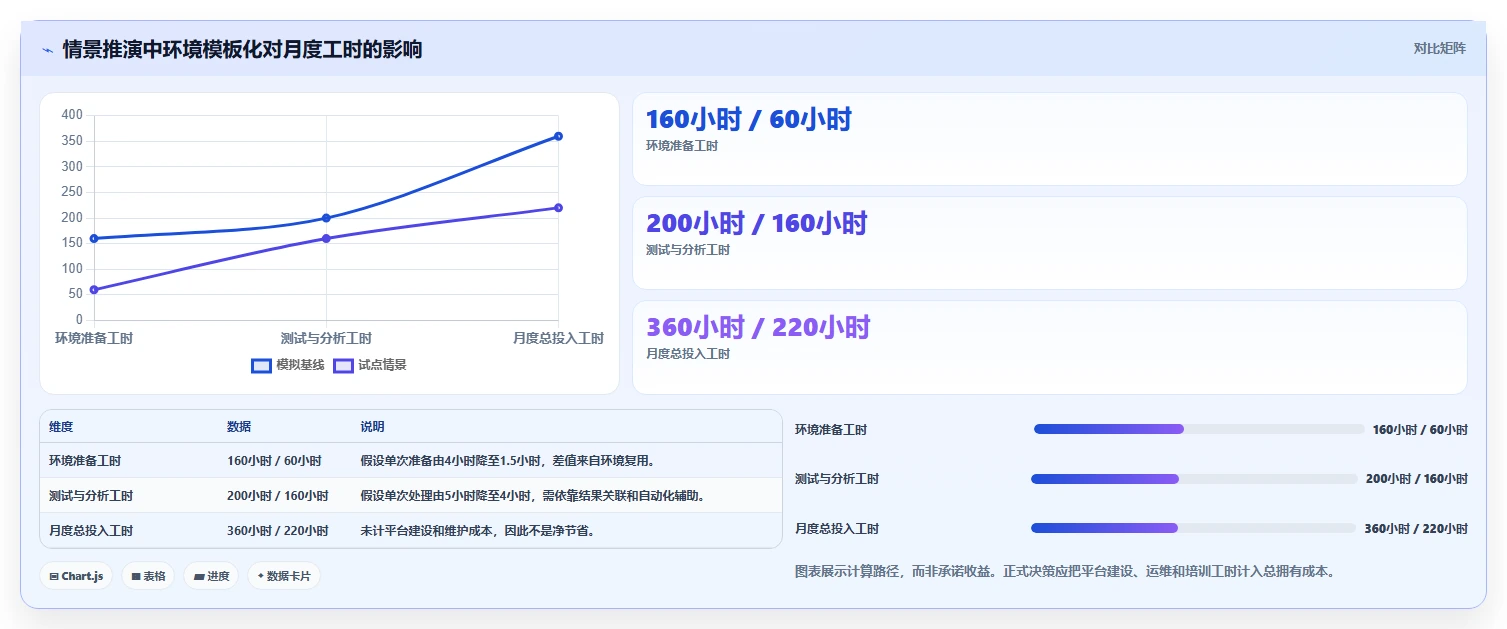Toggle the 模拟基线 legend entry
Viewport: 1507px width, 629px height.
288,365
